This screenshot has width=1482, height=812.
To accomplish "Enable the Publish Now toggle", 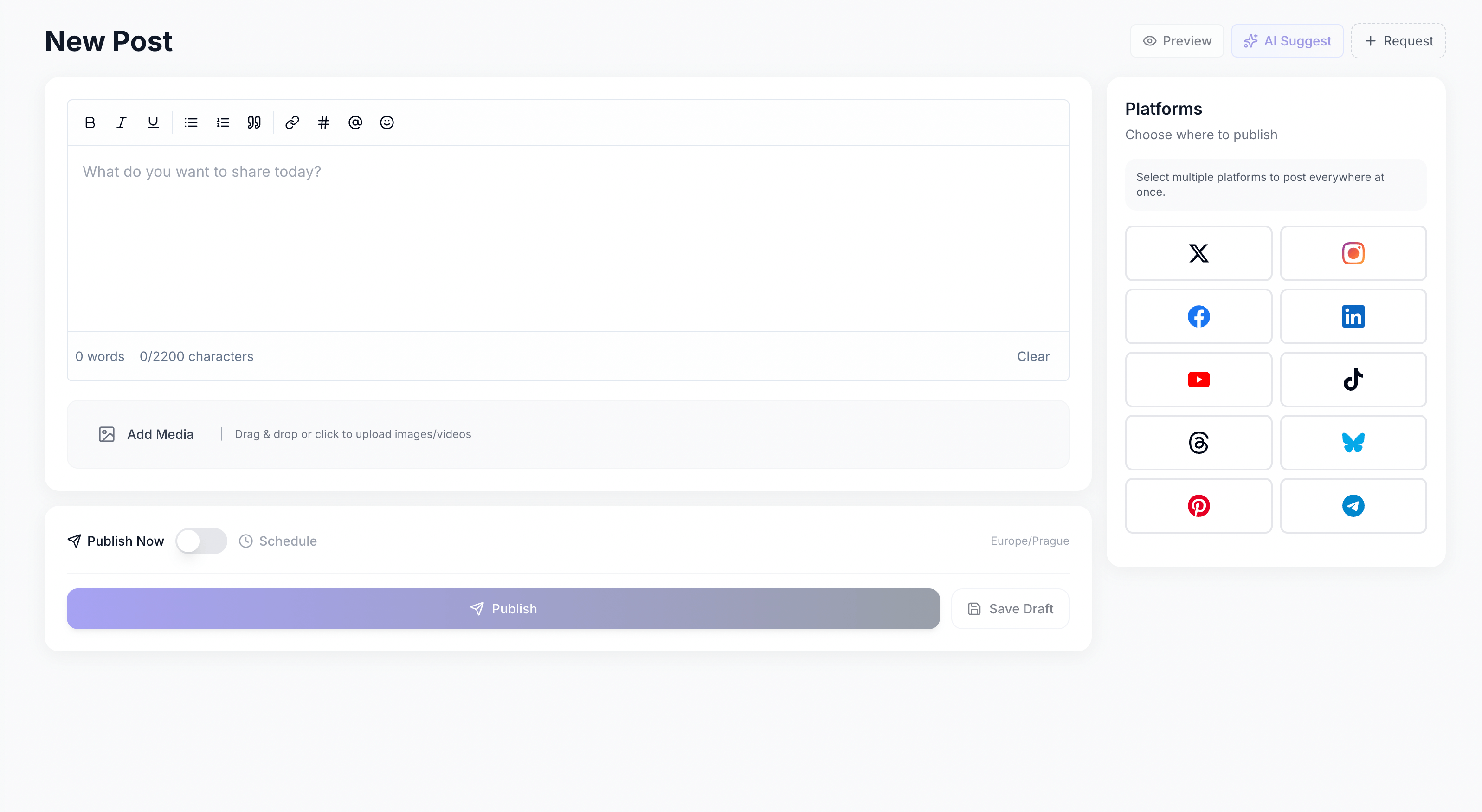I will [201, 541].
